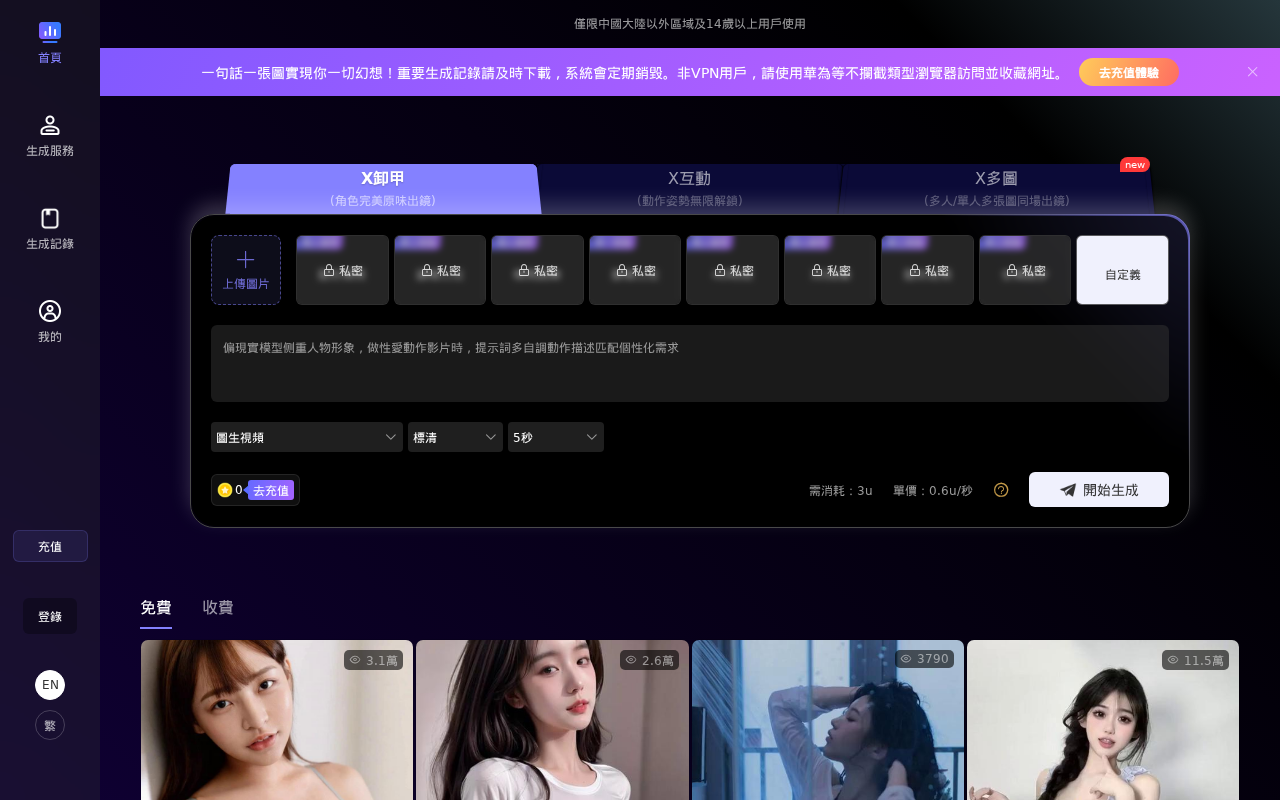This screenshot has height=800, width=1280.
Task: Open the gallery thumbnail with 11.5萬 views
Action: 1103,720
